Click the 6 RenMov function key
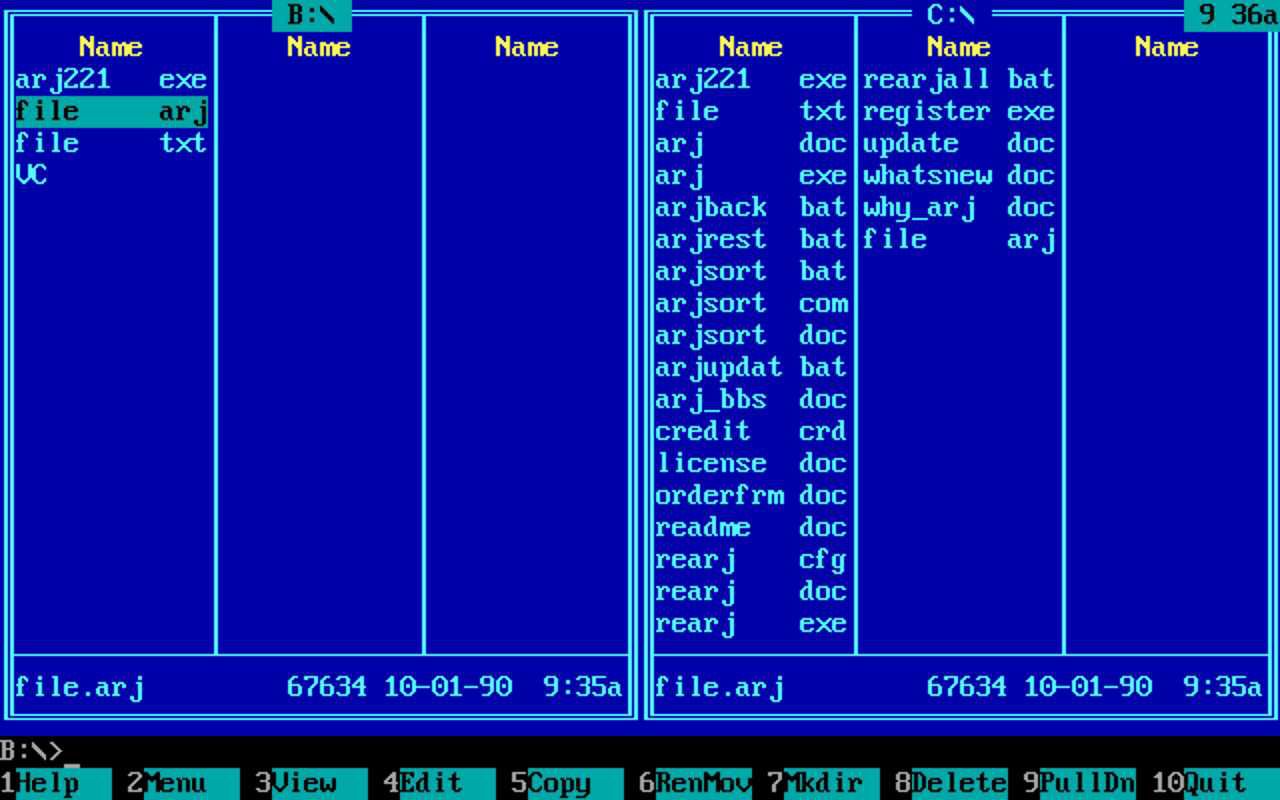Screen dimensions: 1280x800 [695, 783]
